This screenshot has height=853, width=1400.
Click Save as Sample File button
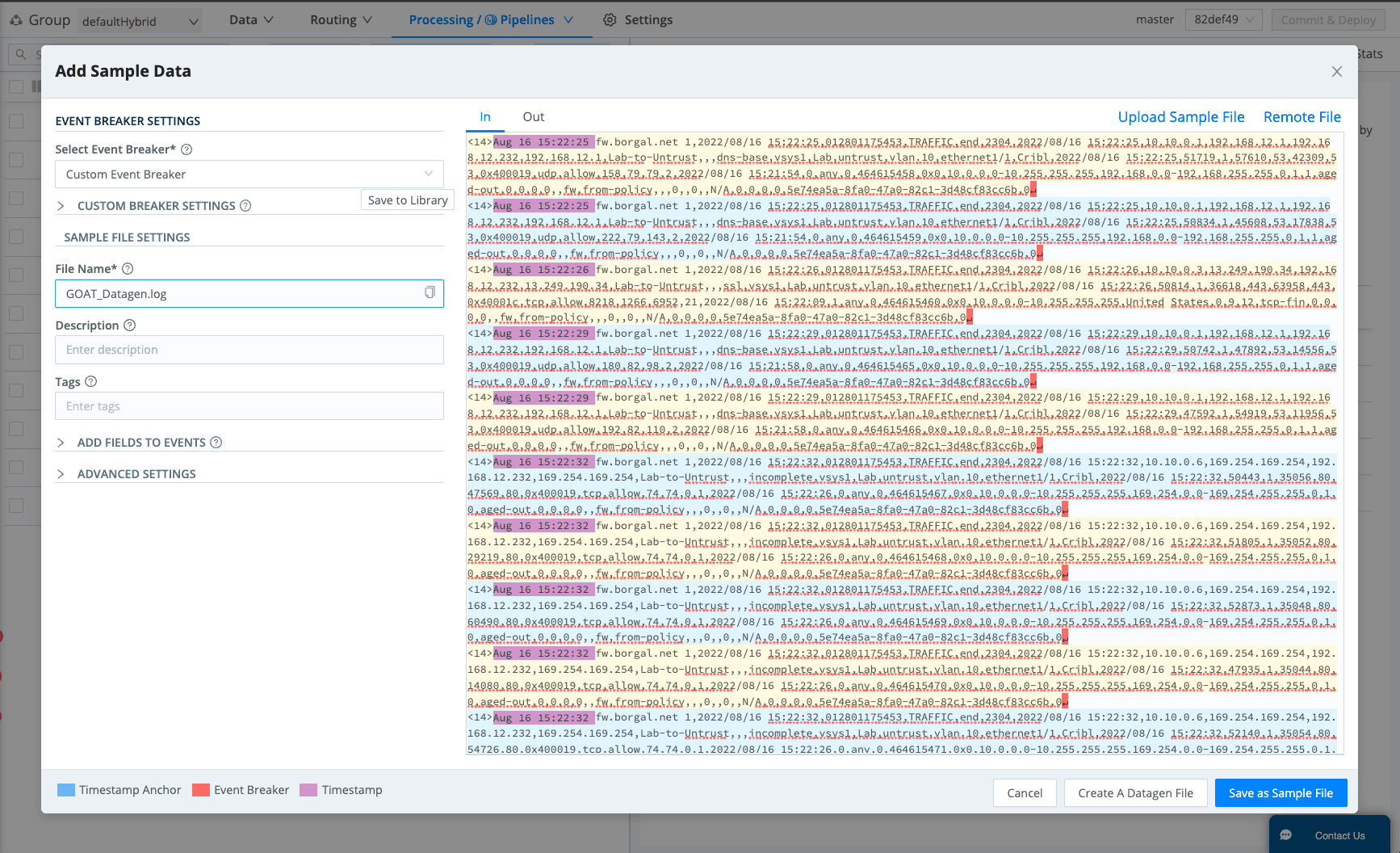1281,793
